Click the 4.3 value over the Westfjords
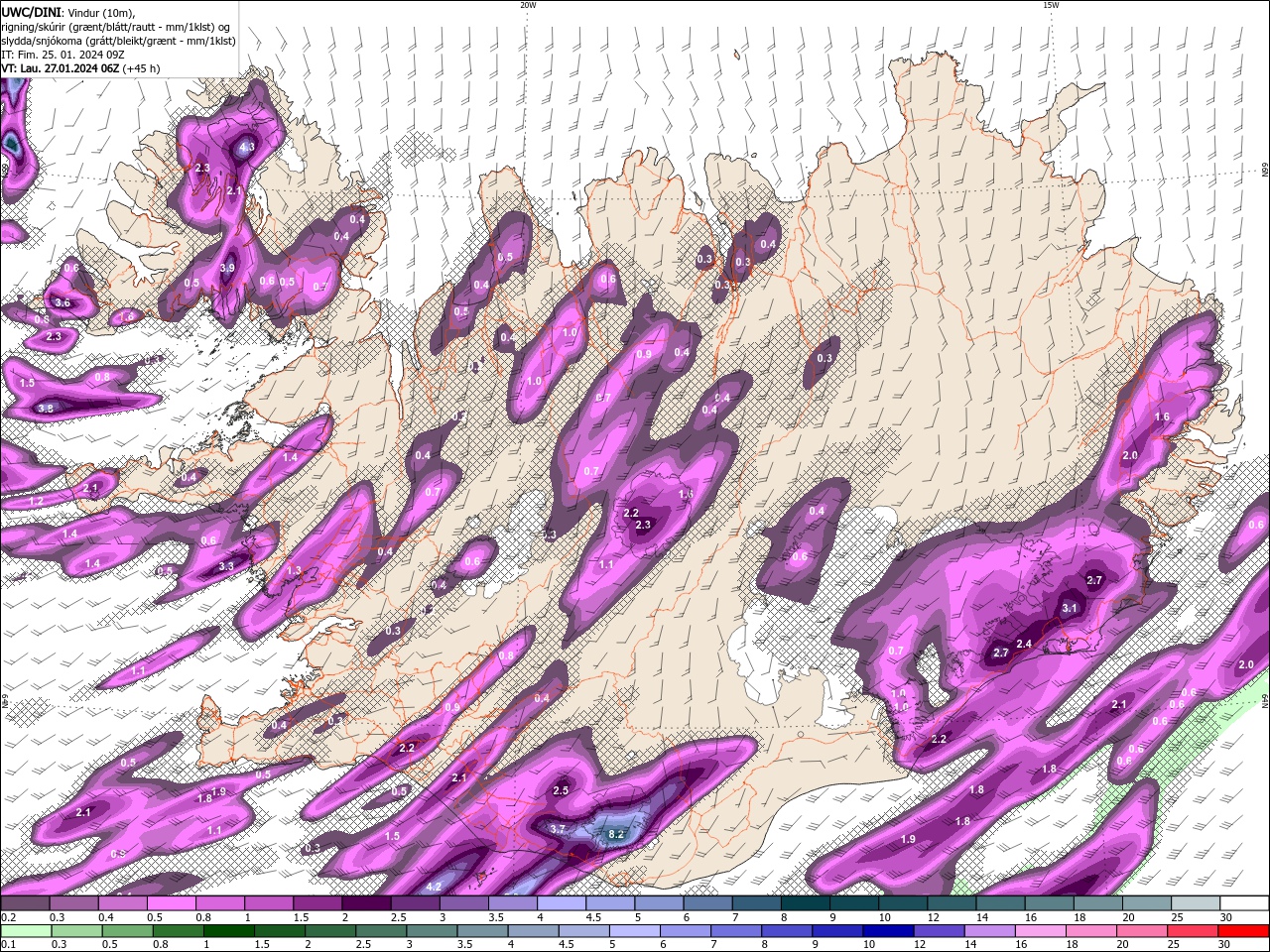1270x952 pixels. (x=247, y=147)
